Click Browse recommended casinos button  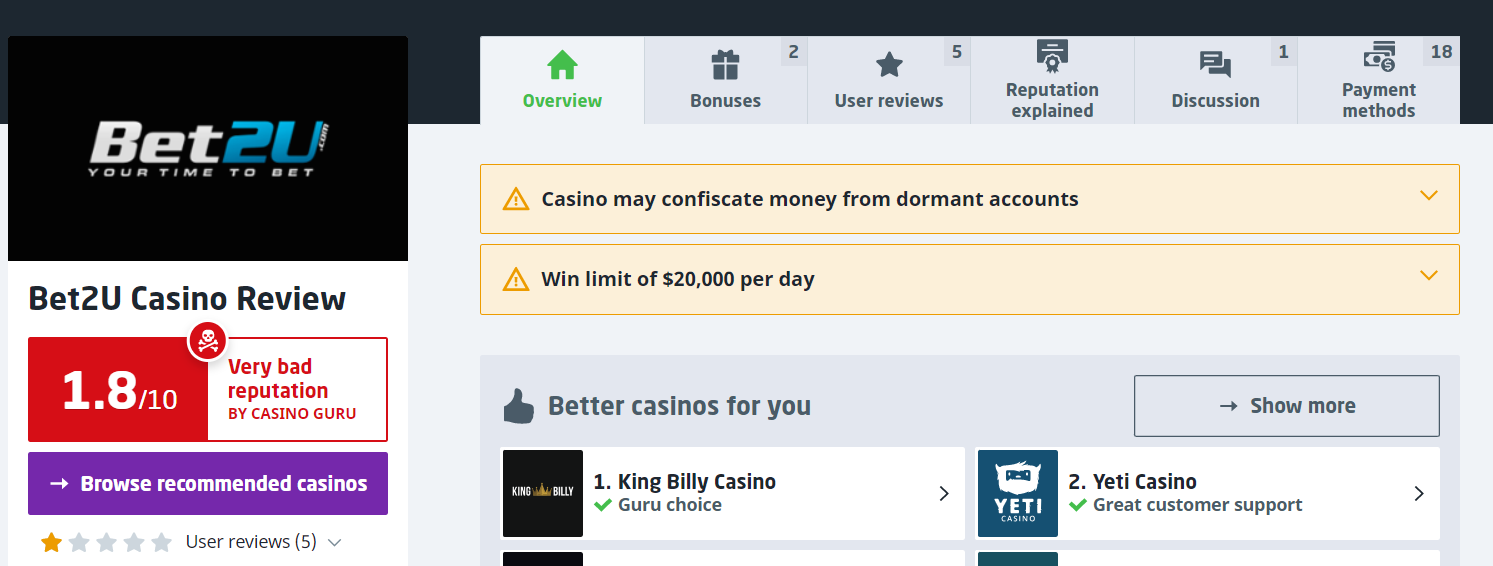pyautogui.click(x=208, y=484)
